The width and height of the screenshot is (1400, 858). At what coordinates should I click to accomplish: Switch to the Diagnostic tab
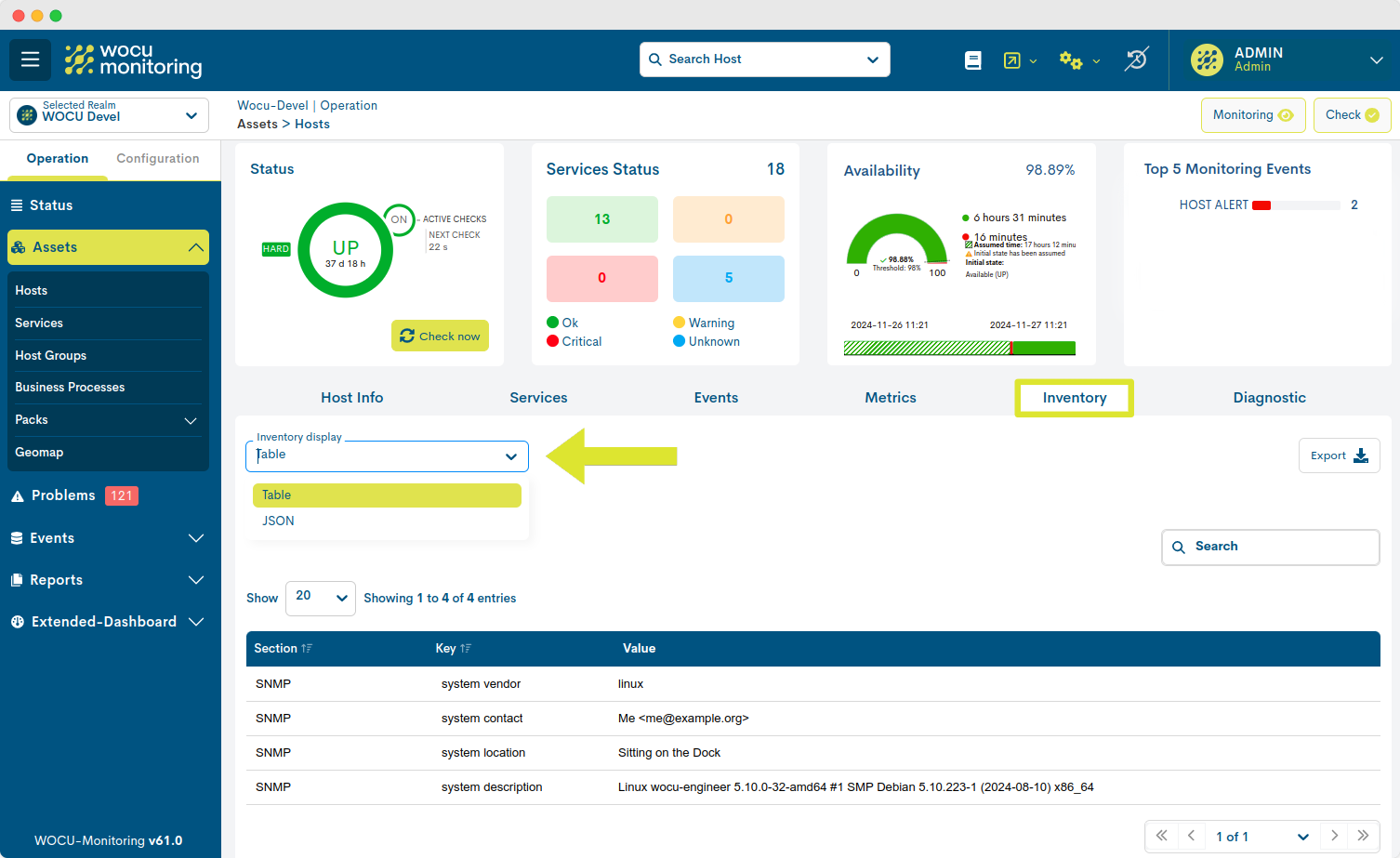[1269, 398]
